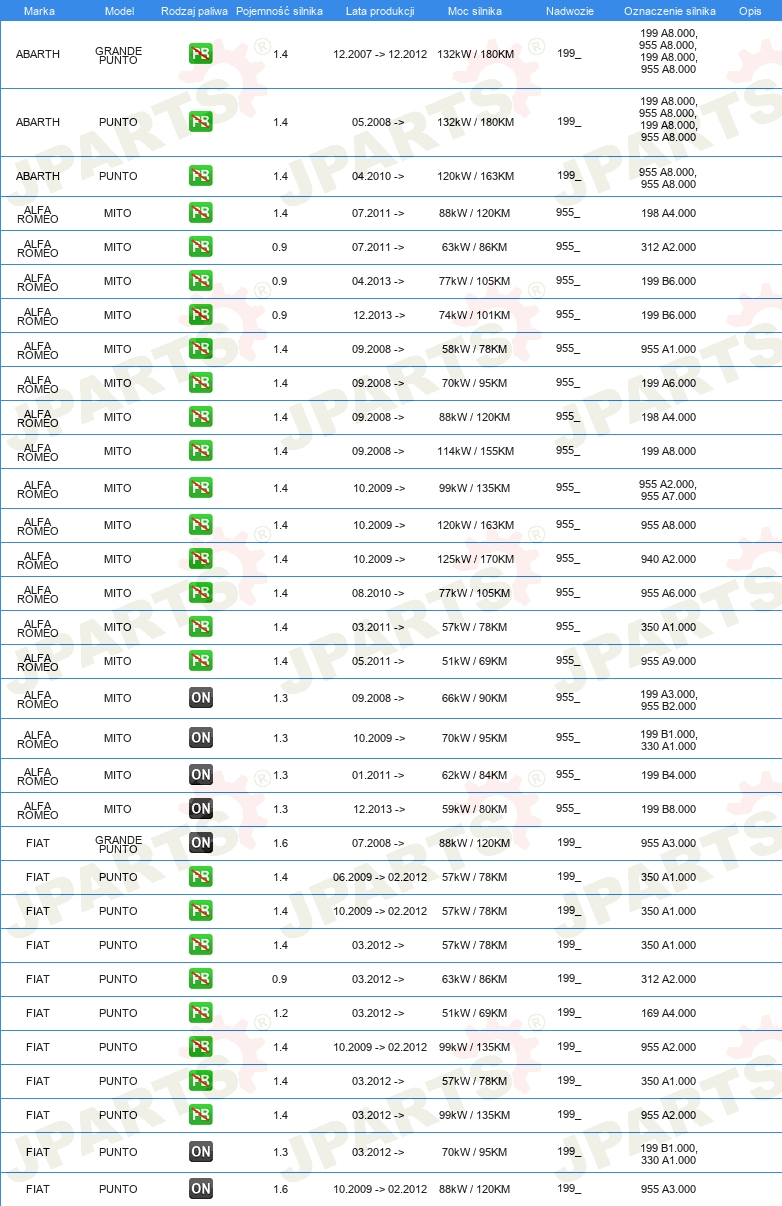Click engine code 312 A2.000 in Mito row
Viewport: 782px width, 1206px height.
669,247
